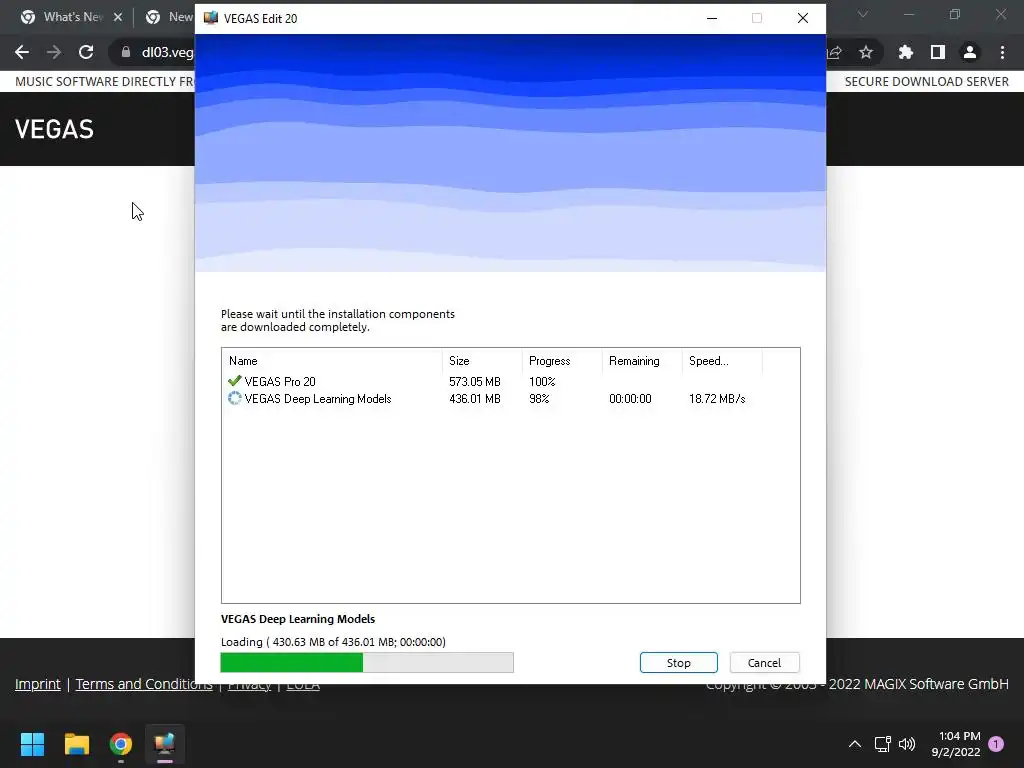Click the VEGAS logo on the webpage
Viewport: 1024px width, 768px height.
point(54,129)
